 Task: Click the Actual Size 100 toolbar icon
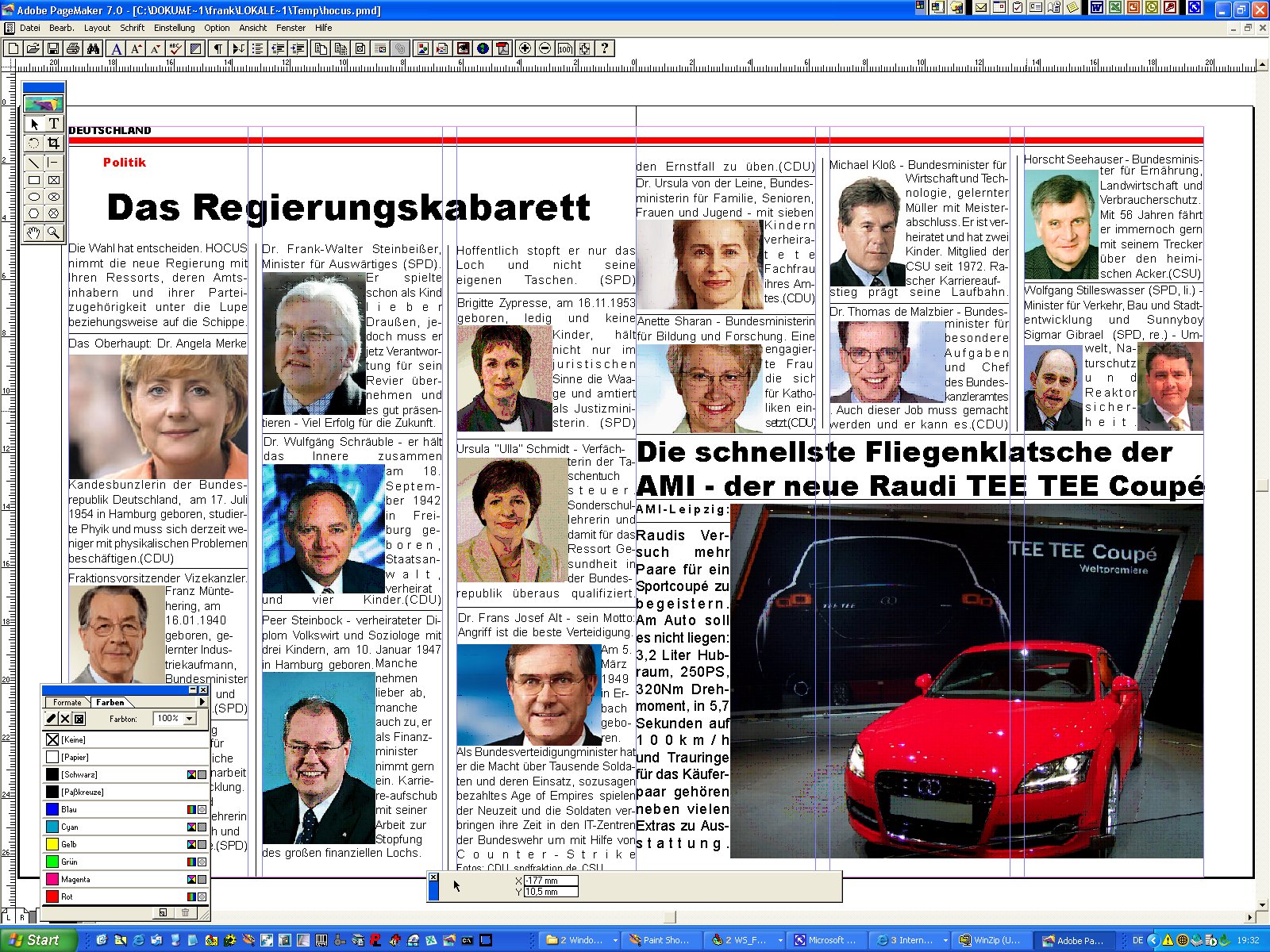click(564, 48)
